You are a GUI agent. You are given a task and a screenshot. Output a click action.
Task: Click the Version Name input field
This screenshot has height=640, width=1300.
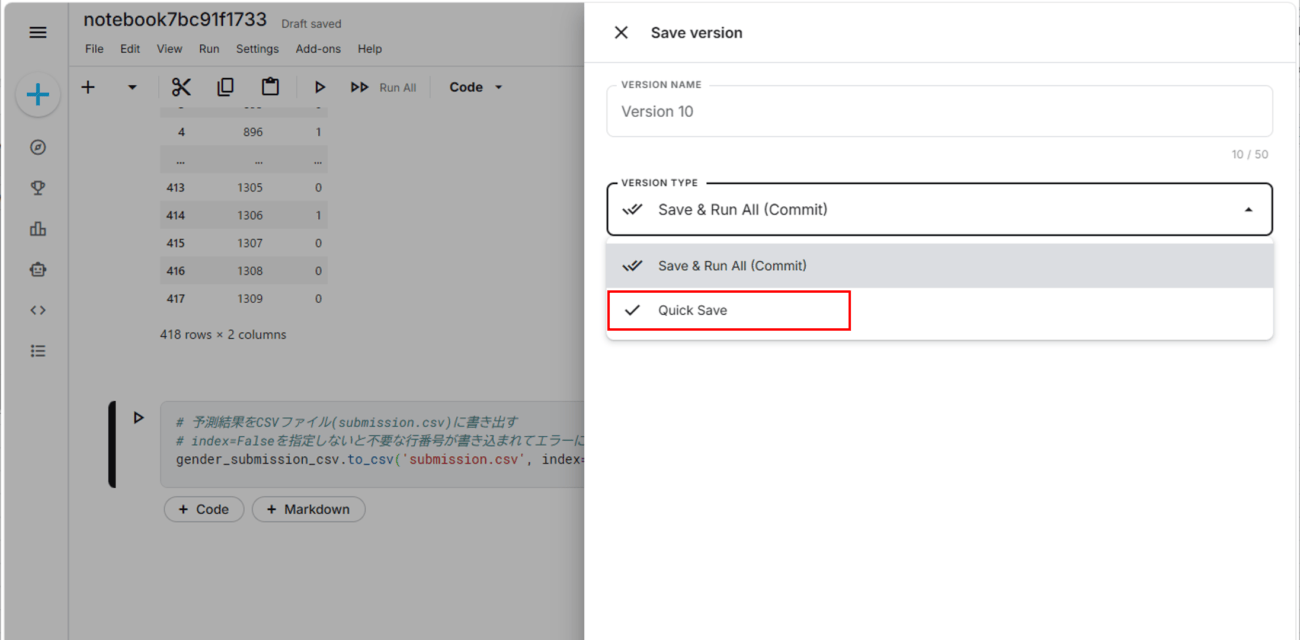click(939, 111)
